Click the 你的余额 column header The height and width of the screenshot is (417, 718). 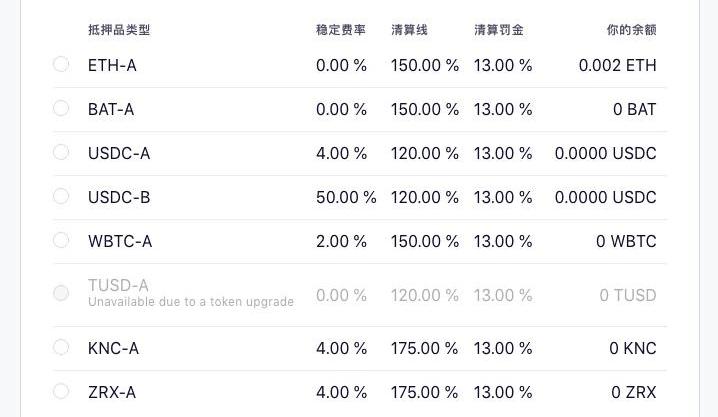pos(631,30)
